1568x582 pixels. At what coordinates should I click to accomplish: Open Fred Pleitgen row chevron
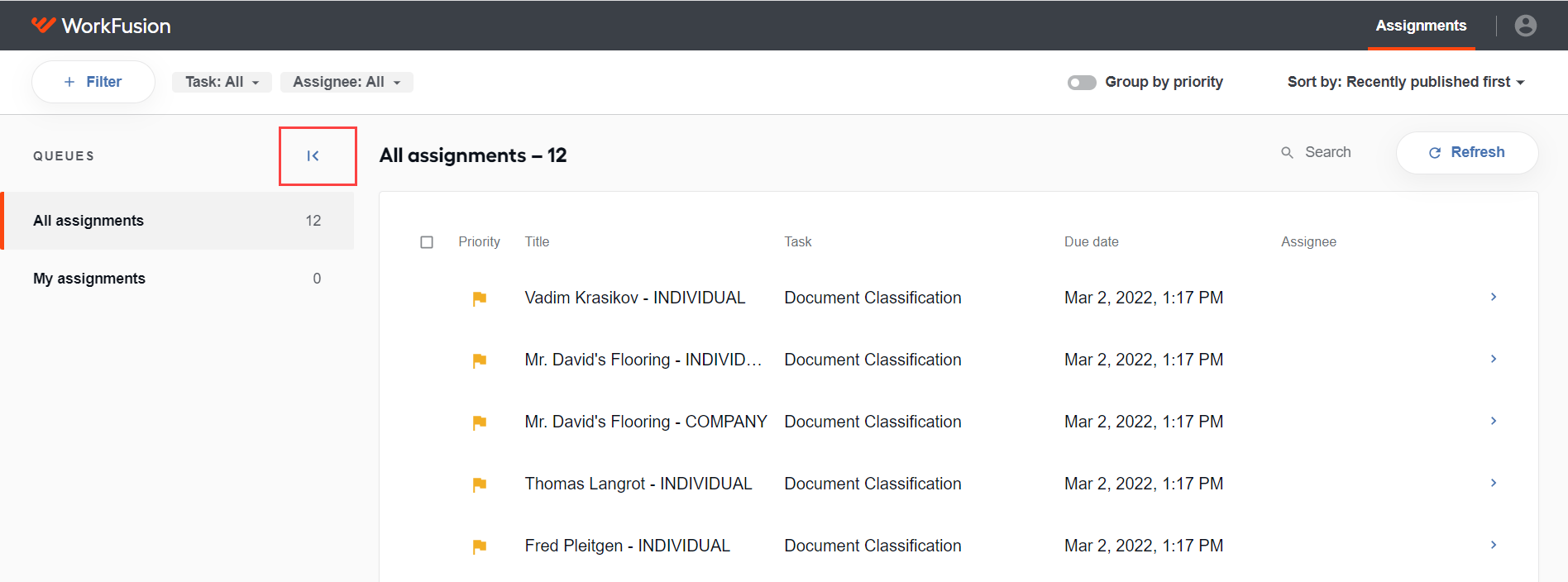[1494, 545]
